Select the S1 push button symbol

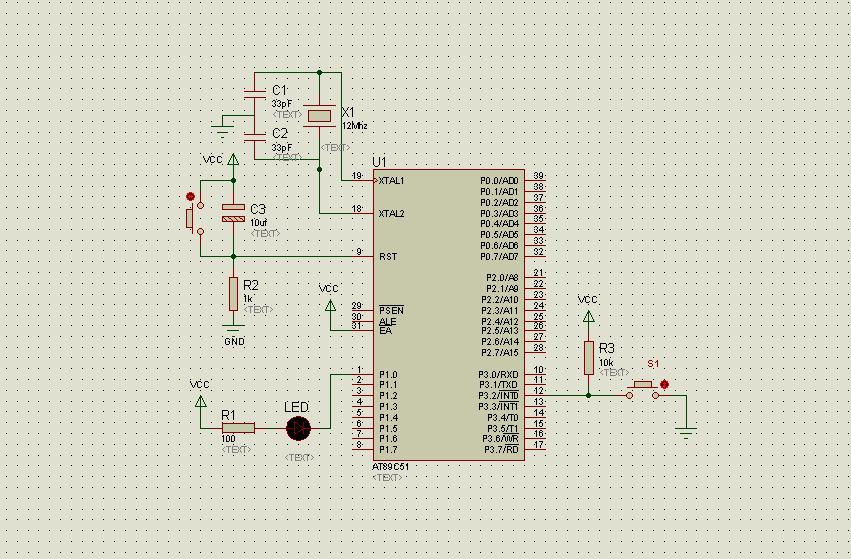643,390
